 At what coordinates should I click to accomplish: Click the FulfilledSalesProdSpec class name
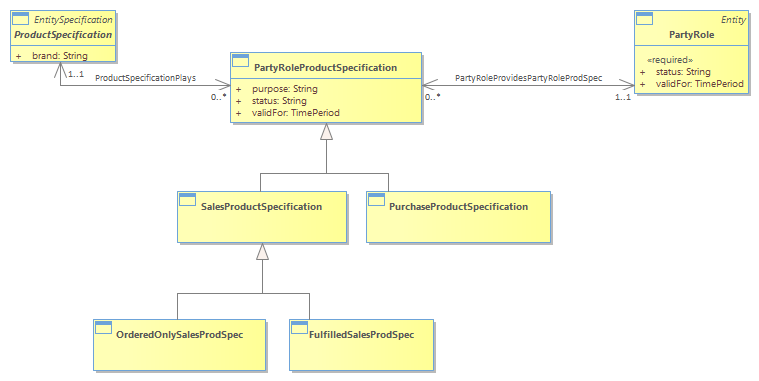[x=362, y=335]
